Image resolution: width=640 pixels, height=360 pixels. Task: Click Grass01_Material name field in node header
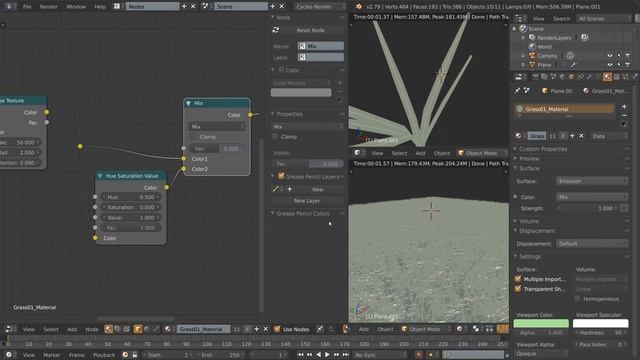203,329
